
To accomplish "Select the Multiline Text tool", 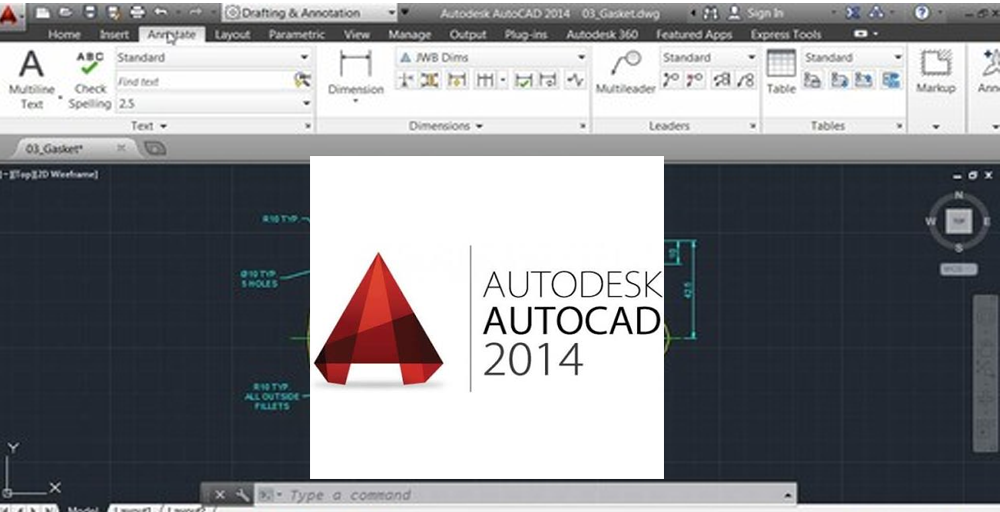I will tap(31, 80).
